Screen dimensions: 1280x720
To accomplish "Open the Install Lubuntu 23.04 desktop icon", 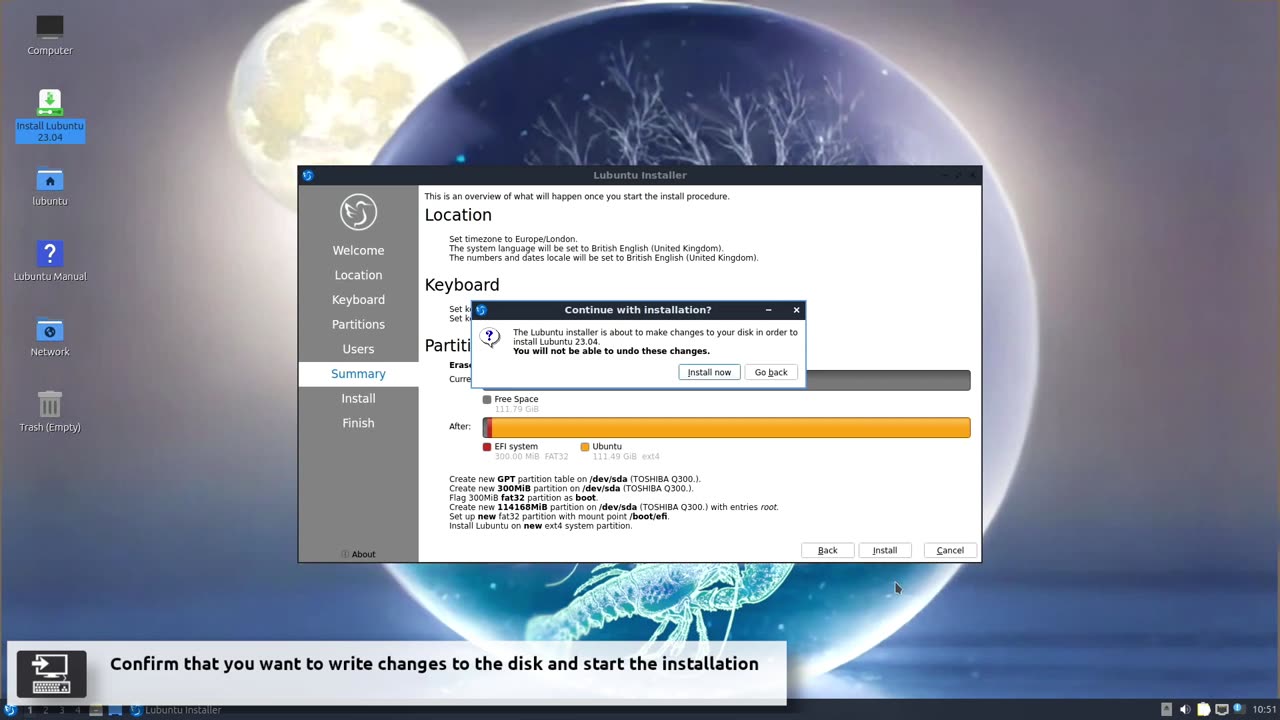I will click(x=50, y=116).
